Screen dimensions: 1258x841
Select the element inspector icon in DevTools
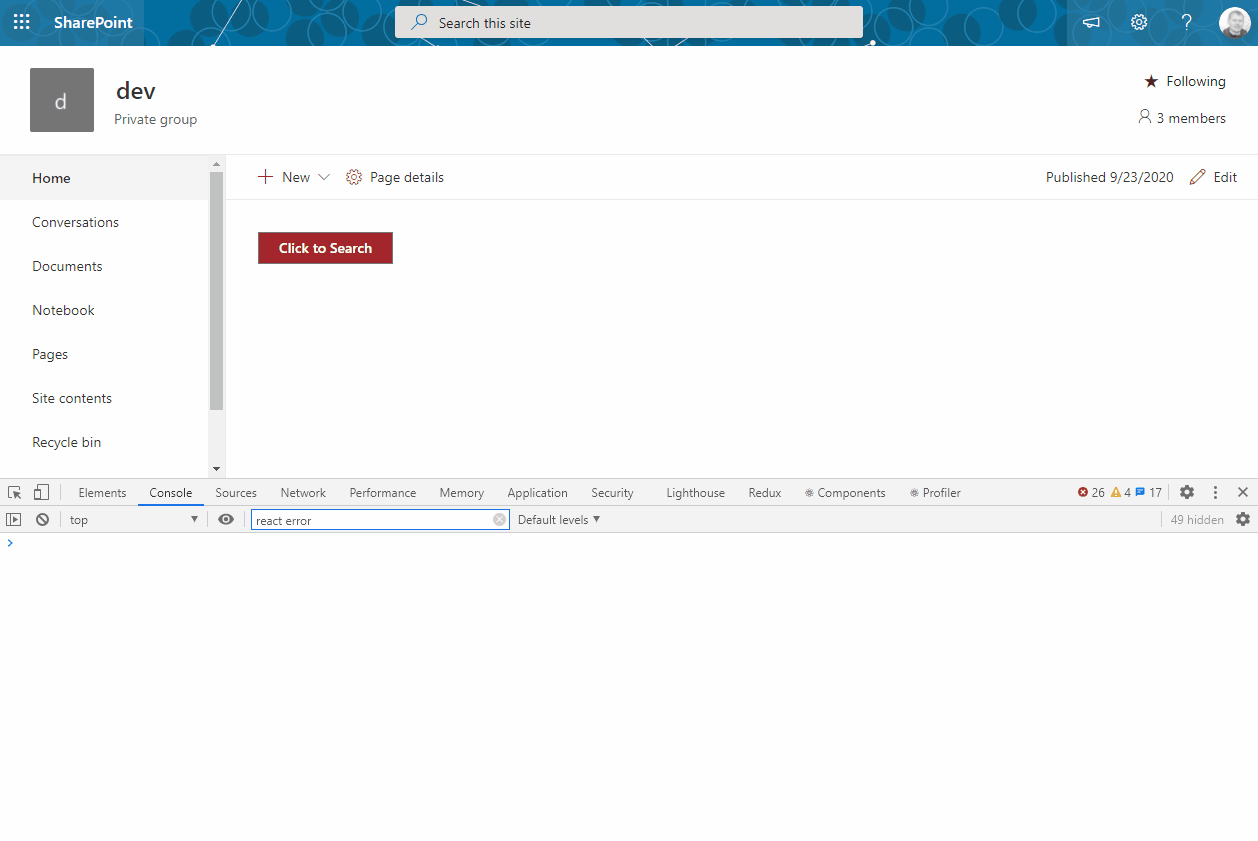tap(14, 492)
